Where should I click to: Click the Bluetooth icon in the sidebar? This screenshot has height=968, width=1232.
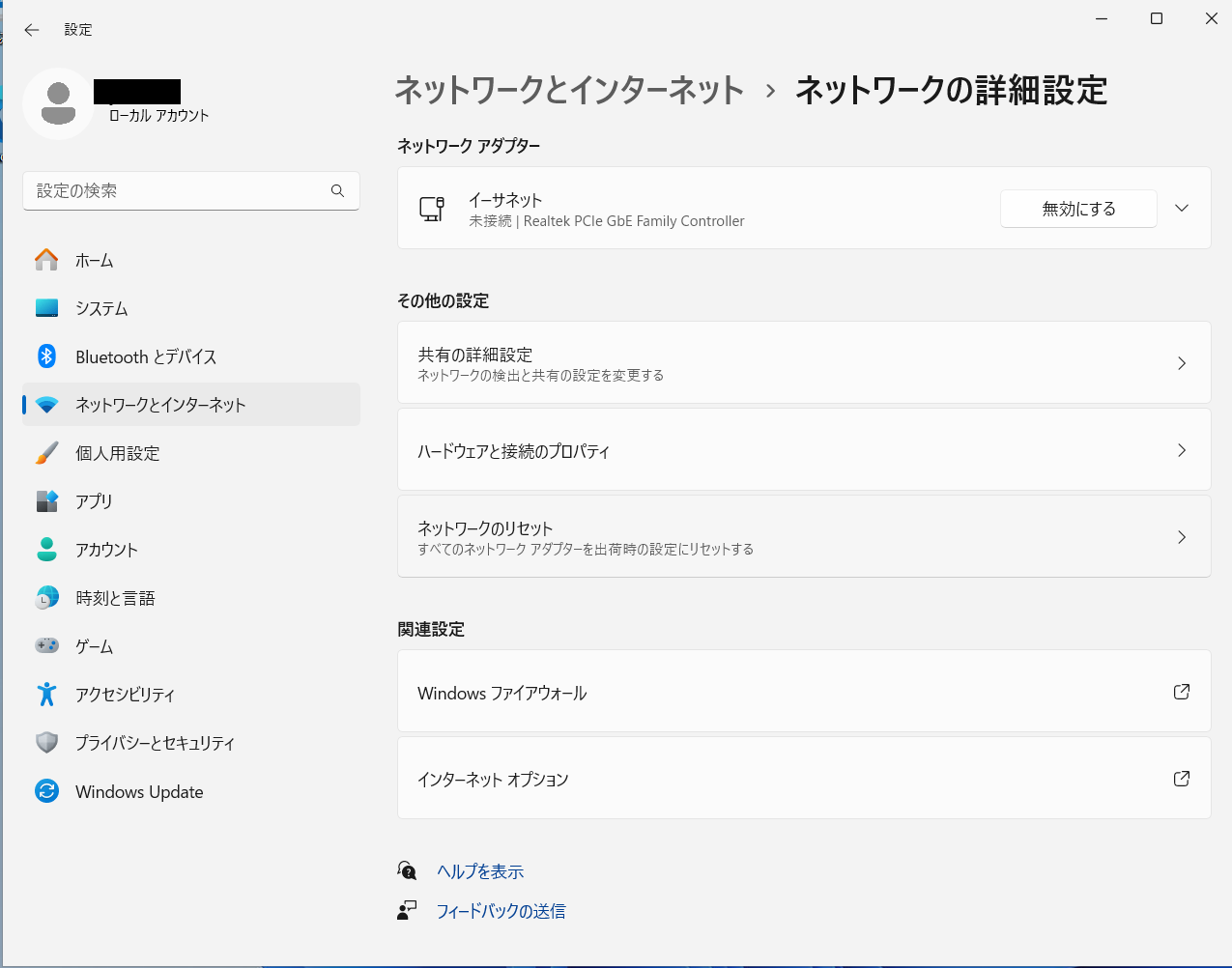point(46,356)
